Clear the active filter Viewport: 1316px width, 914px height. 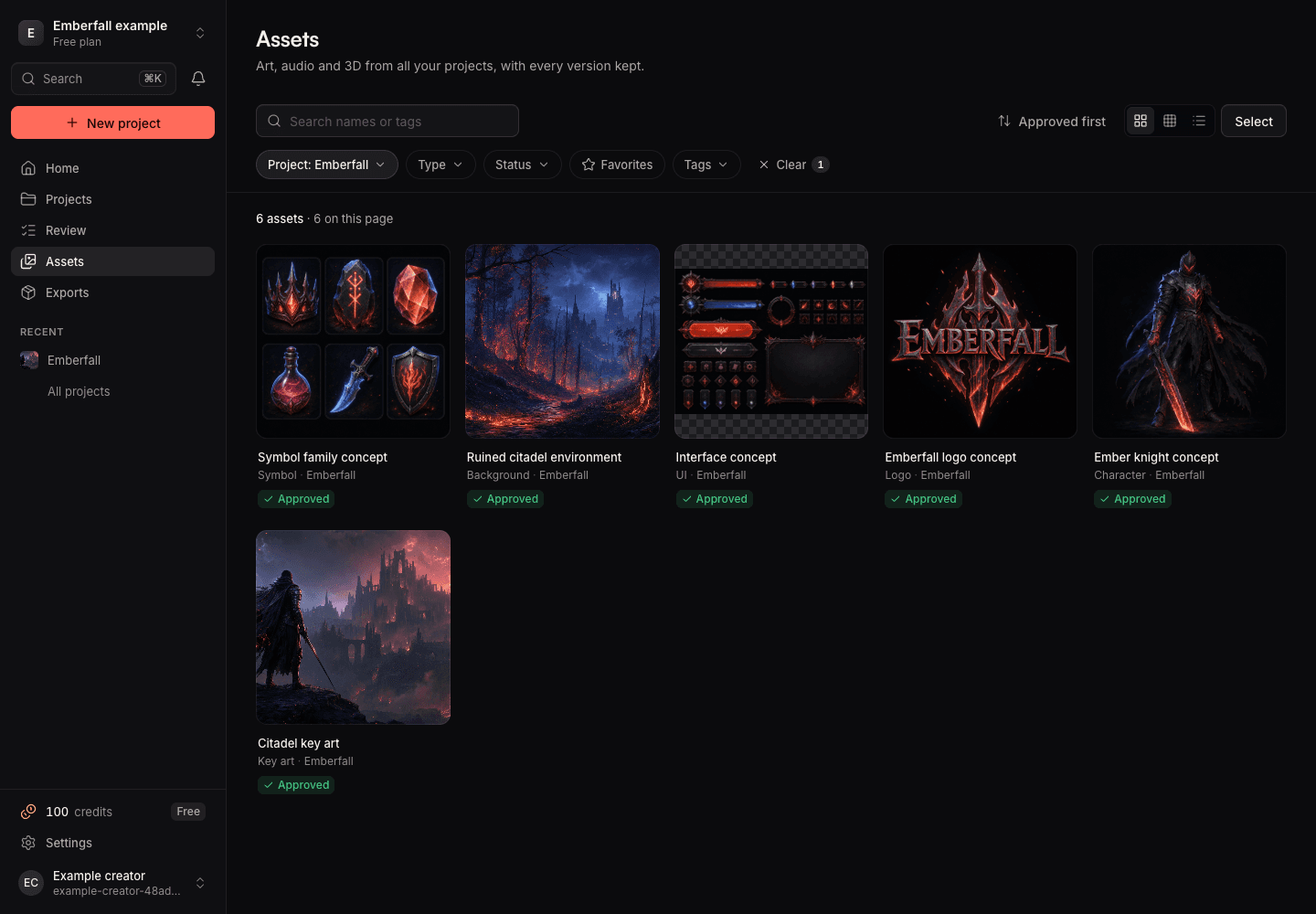pos(792,165)
